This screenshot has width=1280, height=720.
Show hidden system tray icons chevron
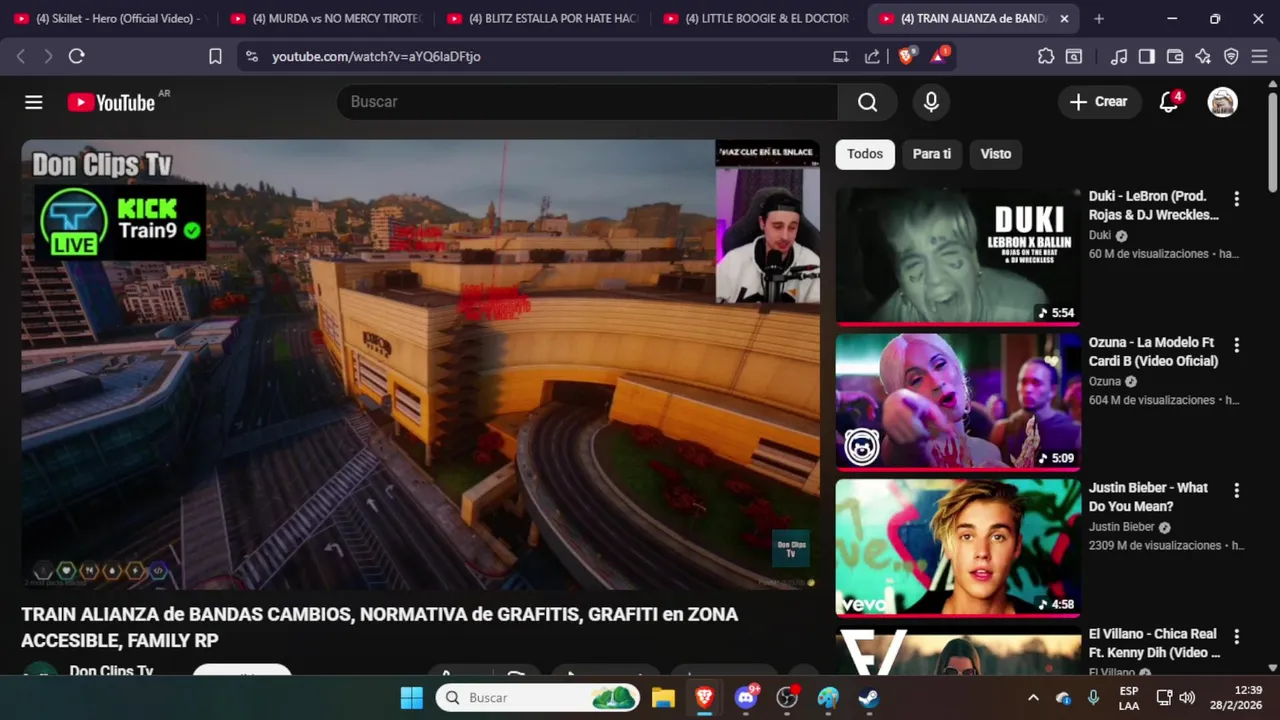1033,698
